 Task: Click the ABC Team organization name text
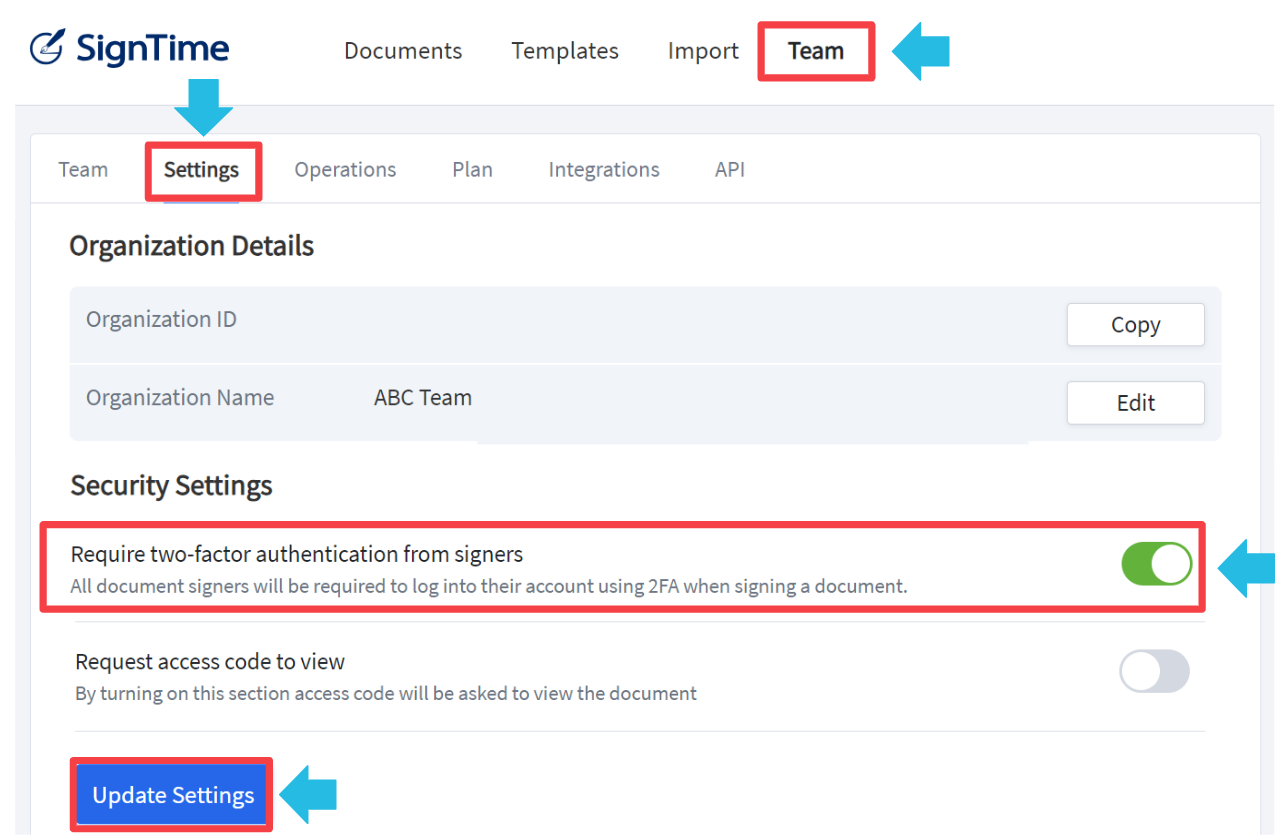[423, 398]
